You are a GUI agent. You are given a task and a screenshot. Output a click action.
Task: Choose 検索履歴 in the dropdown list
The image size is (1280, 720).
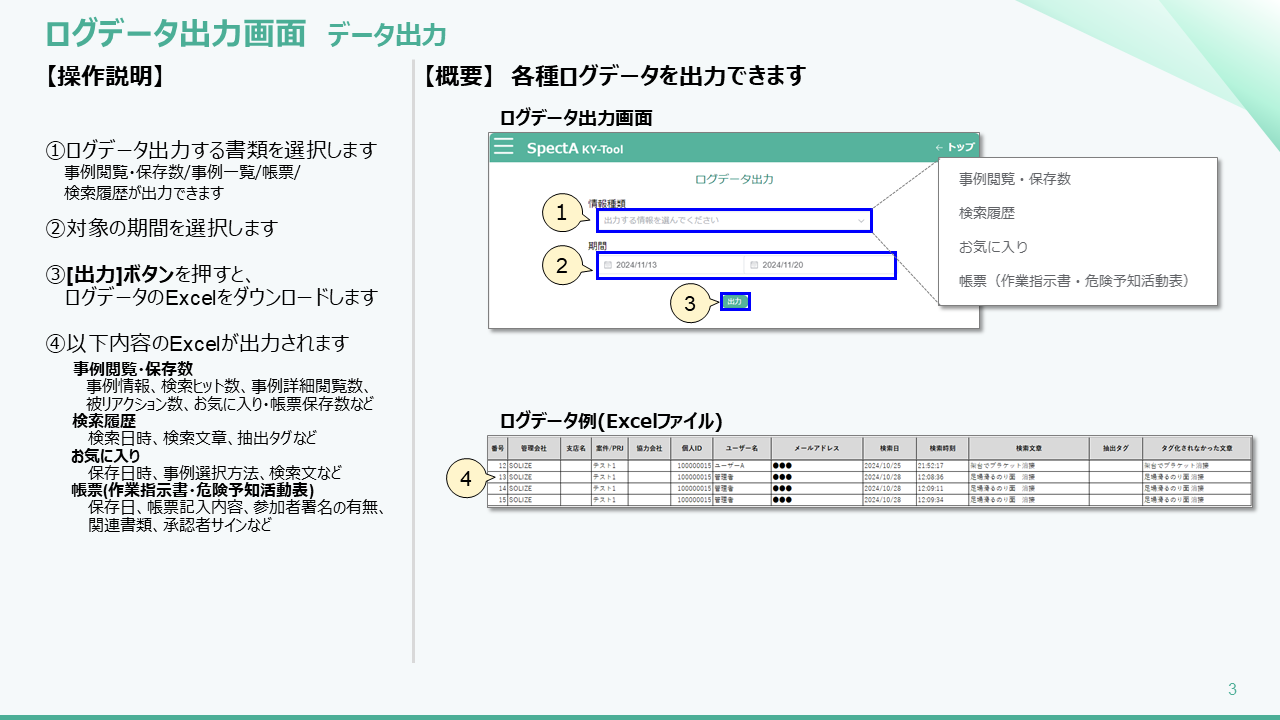tap(986, 213)
